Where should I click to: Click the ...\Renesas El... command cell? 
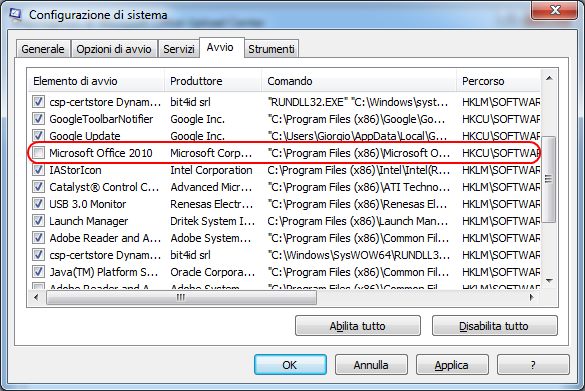point(358,204)
